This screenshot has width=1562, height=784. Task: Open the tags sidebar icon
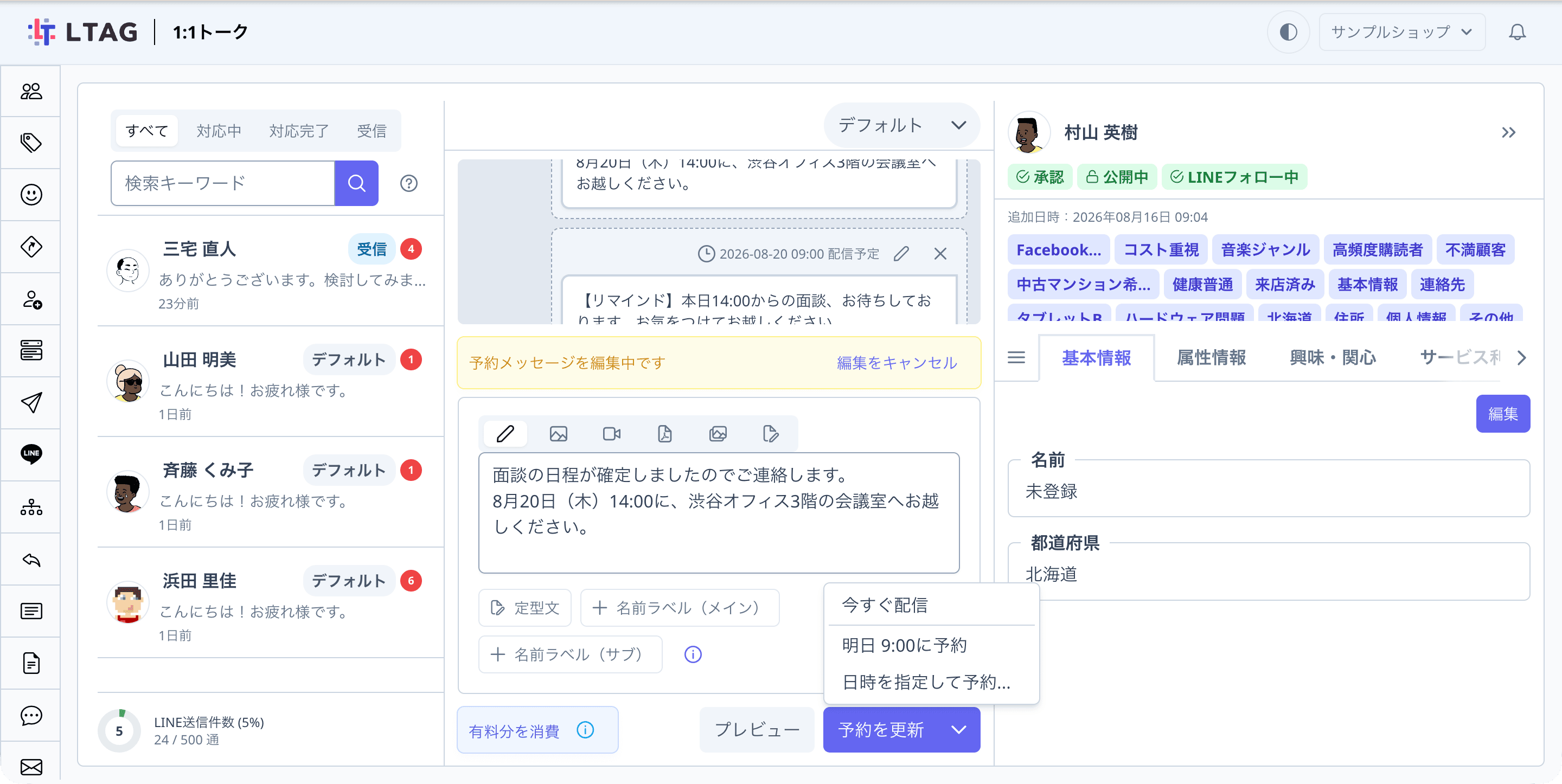click(x=31, y=143)
